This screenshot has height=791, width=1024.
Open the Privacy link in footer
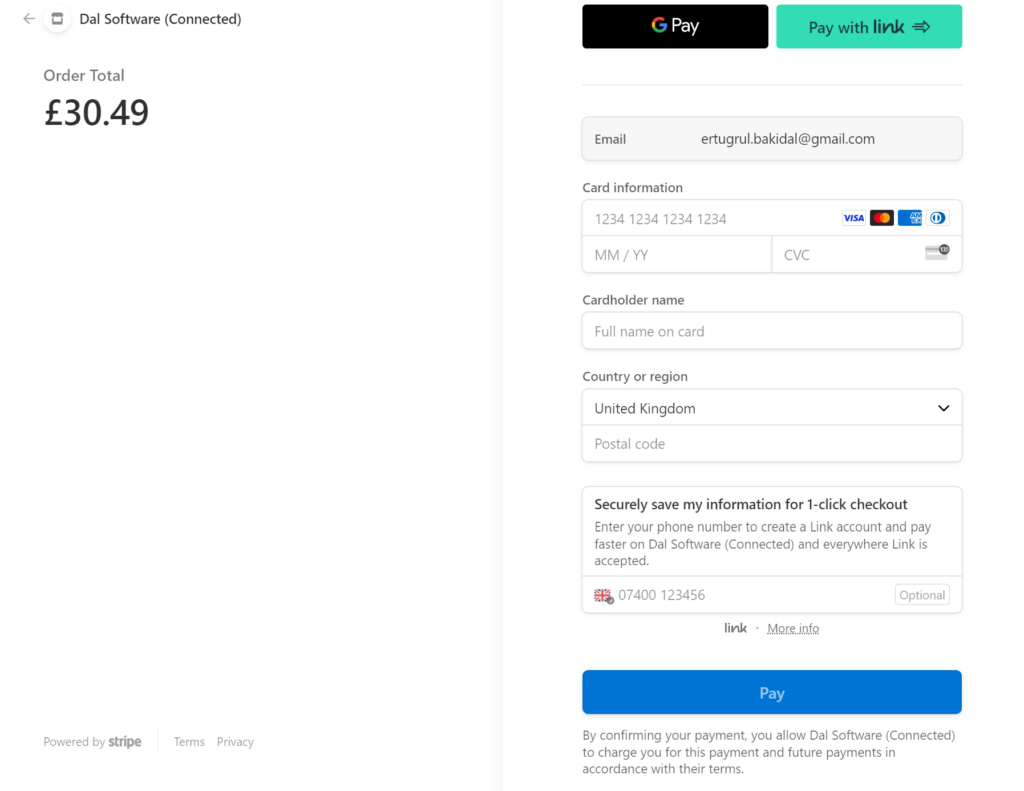(x=235, y=742)
